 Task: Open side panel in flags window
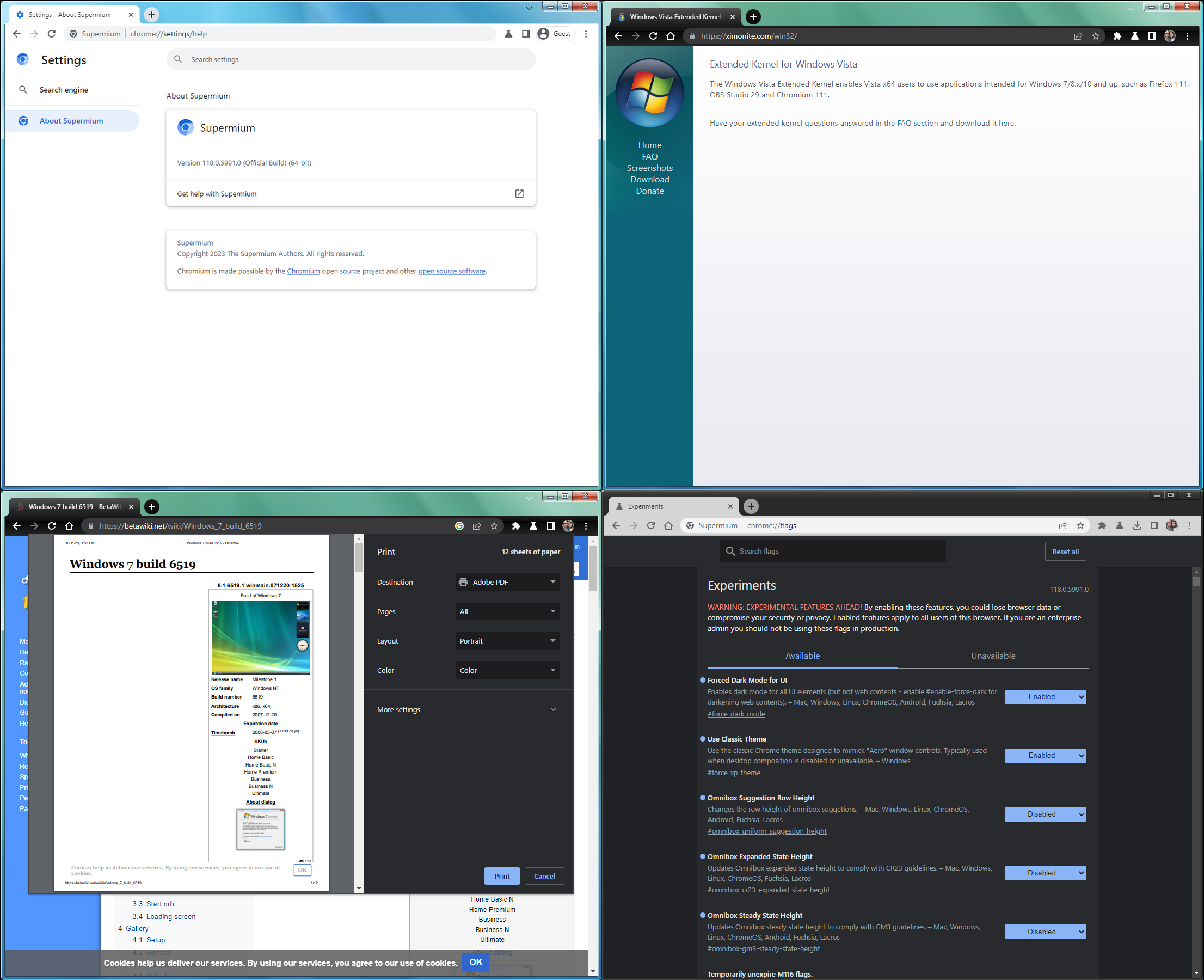(x=1154, y=525)
